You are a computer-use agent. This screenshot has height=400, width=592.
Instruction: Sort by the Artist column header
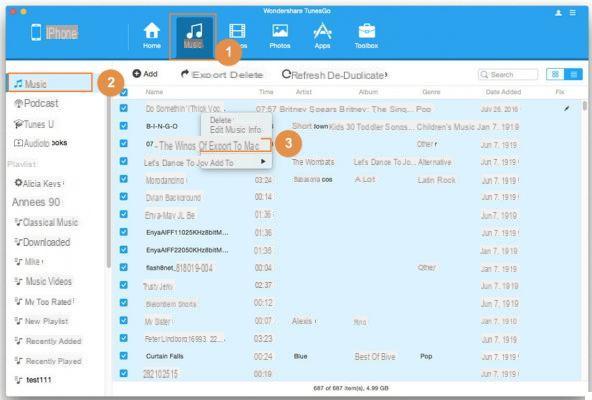pyautogui.click(x=304, y=92)
